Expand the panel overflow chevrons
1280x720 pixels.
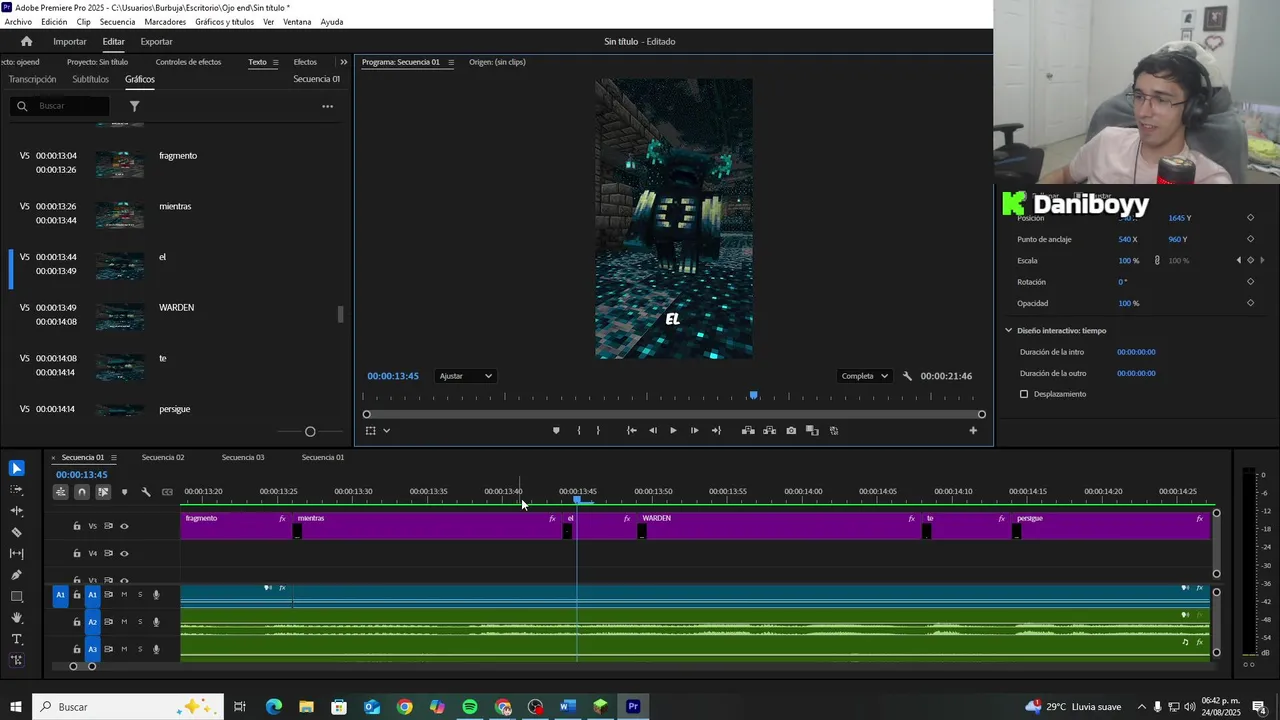[343, 62]
